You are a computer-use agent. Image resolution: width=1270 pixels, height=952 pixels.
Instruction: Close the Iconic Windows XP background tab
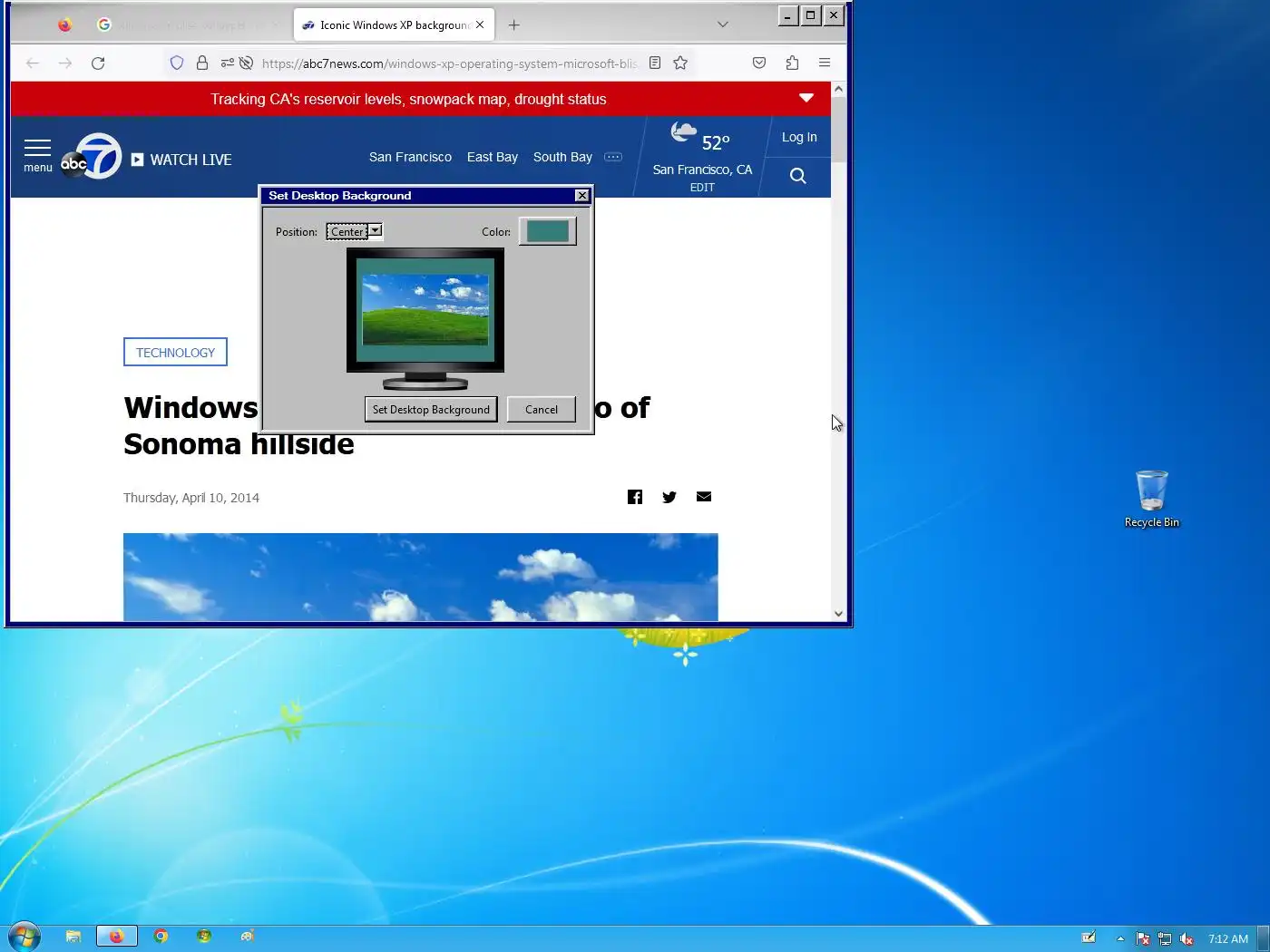tap(480, 24)
